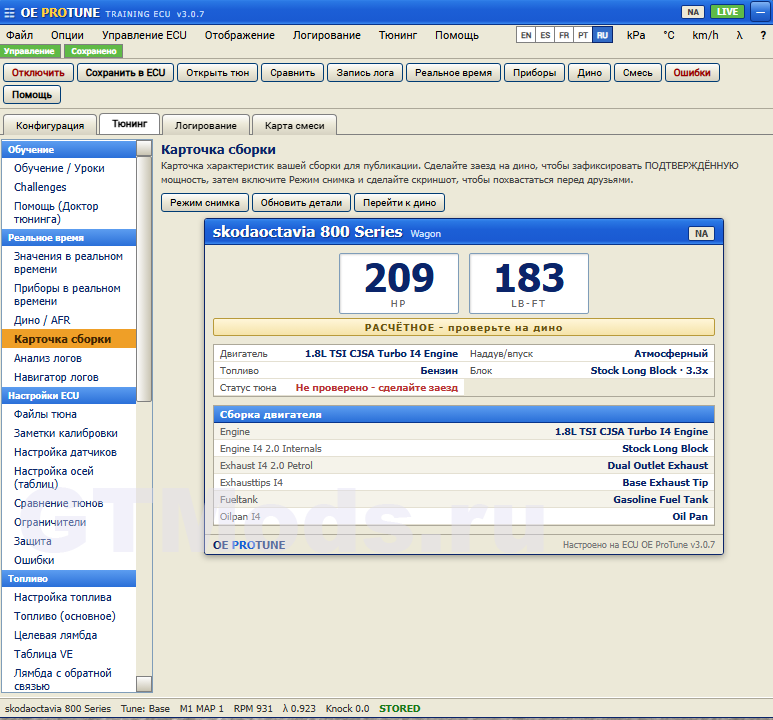773x720 pixels.
Task: Click the Помощь button below Отключить
Action: 32,95
